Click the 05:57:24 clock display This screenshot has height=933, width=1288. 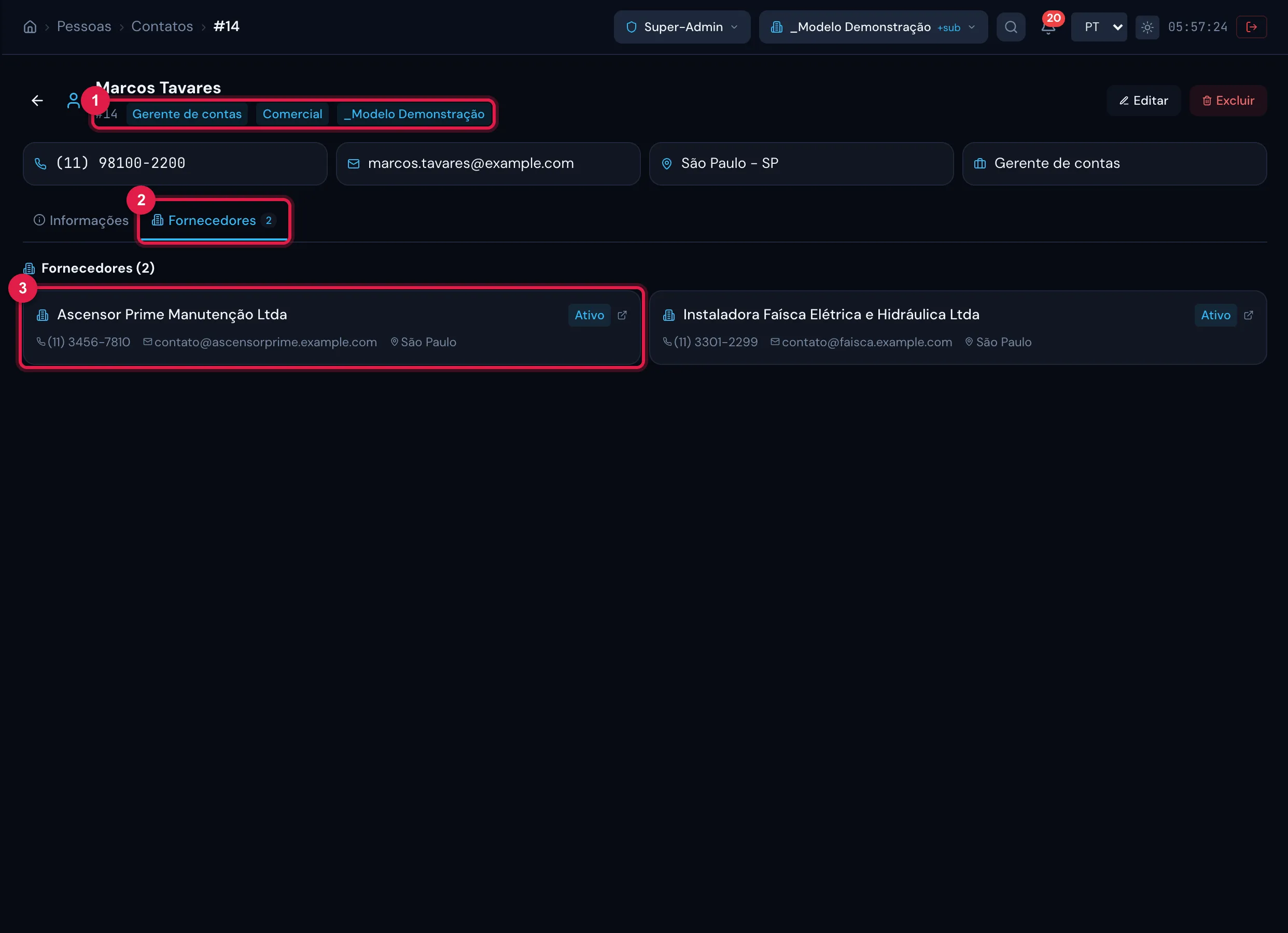click(1198, 26)
